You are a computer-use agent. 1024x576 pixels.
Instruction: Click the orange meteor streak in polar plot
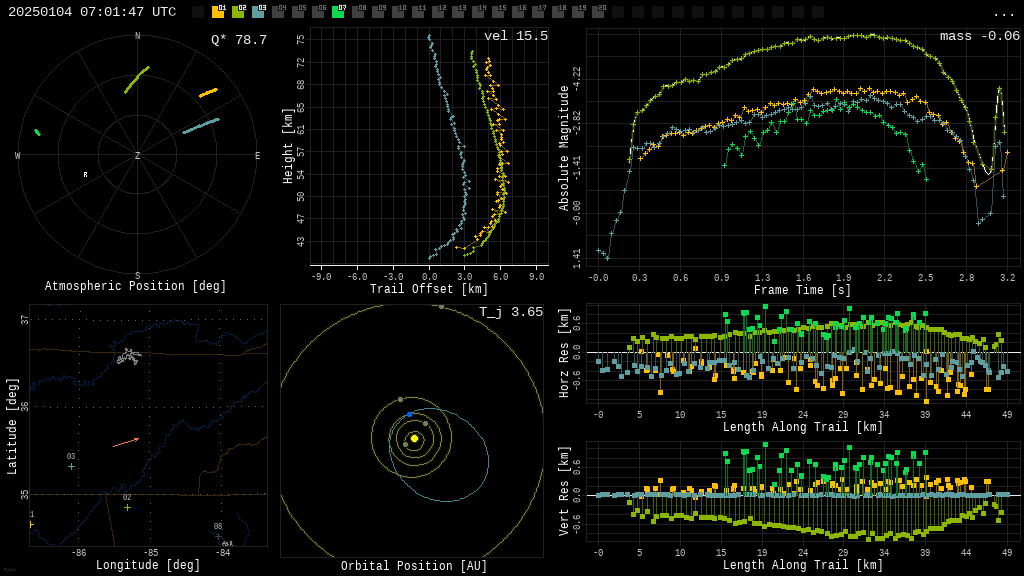(x=208, y=93)
